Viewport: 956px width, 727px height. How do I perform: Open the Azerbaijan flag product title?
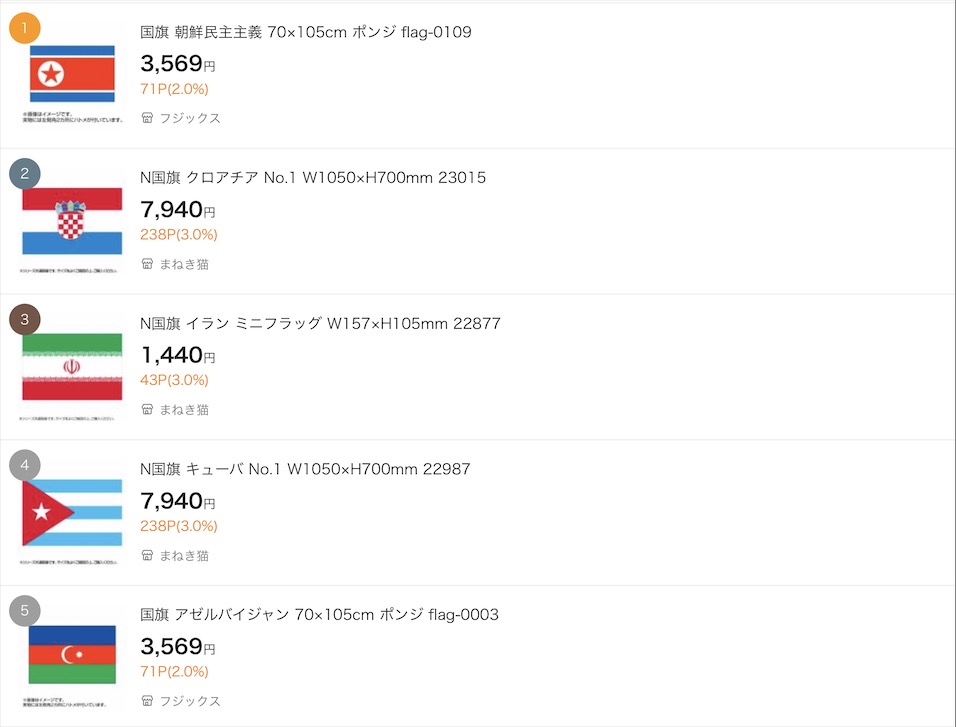pos(319,614)
